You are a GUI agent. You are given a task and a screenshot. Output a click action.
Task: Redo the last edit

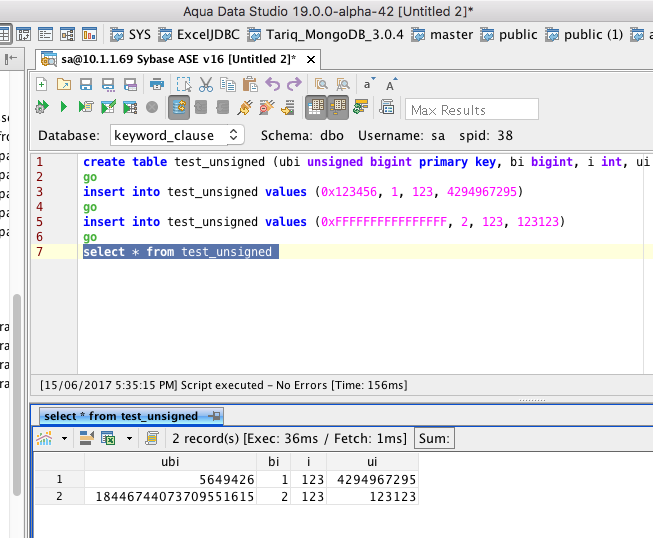(294, 85)
